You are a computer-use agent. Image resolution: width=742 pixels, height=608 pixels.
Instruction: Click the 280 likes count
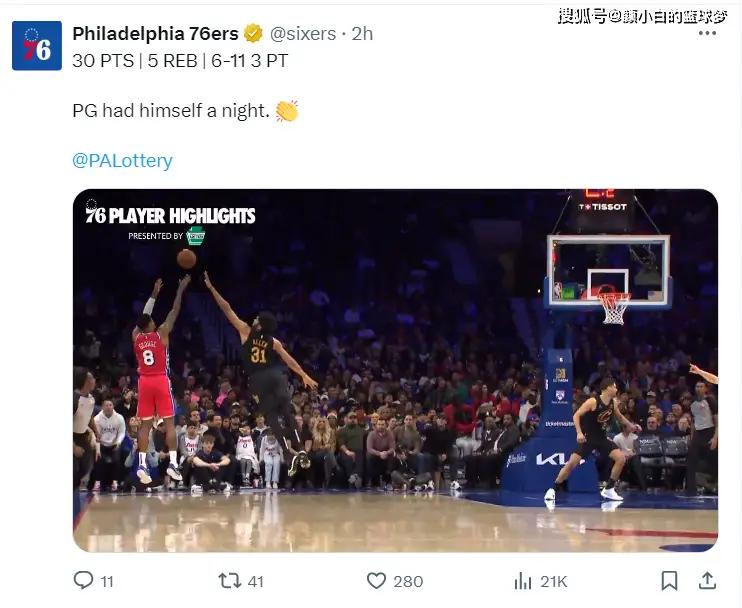click(408, 582)
